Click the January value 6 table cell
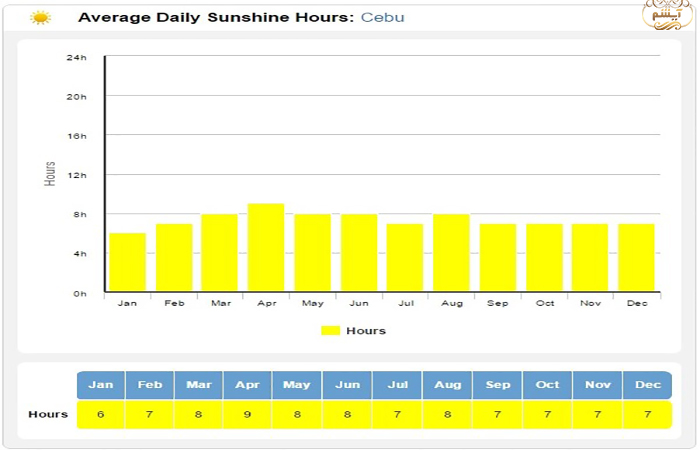Viewport: 700px width, 450px height. [x=101, y=414]
